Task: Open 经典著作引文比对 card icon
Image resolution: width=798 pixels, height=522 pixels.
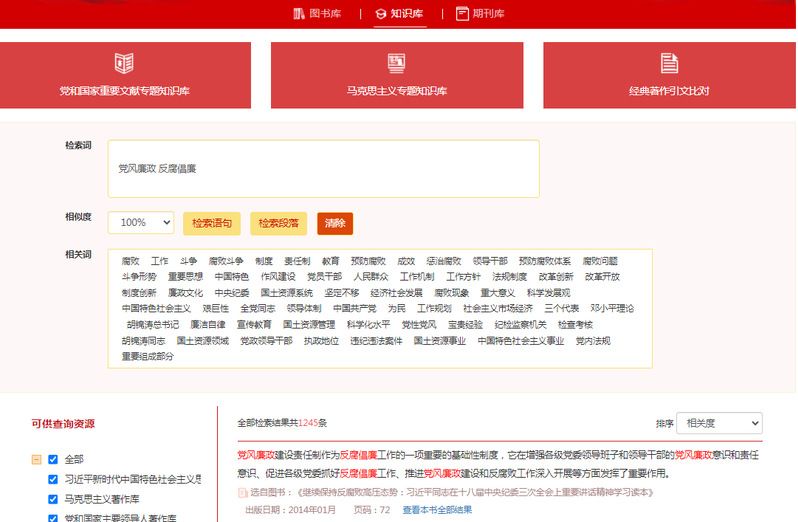Action: [669, 63]
